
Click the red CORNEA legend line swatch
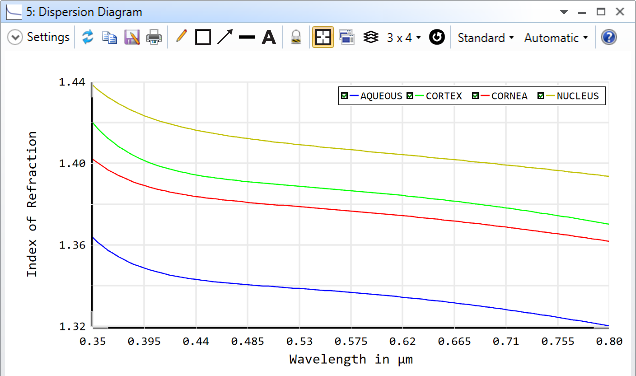pyautogui.click(x=485, y=96)
